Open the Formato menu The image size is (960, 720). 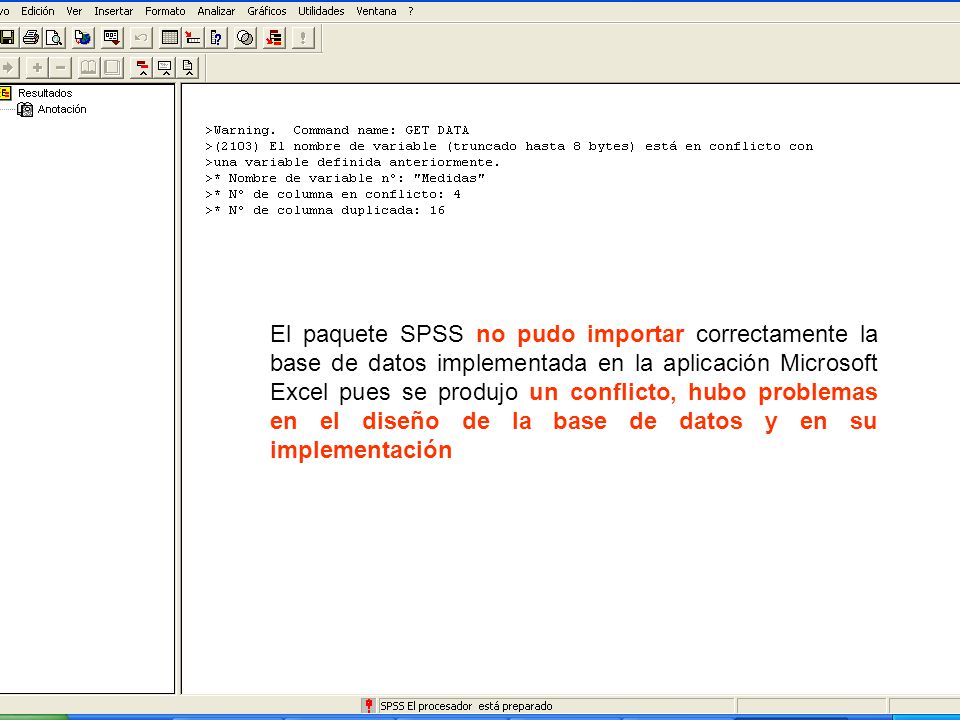tap(165, 11)
